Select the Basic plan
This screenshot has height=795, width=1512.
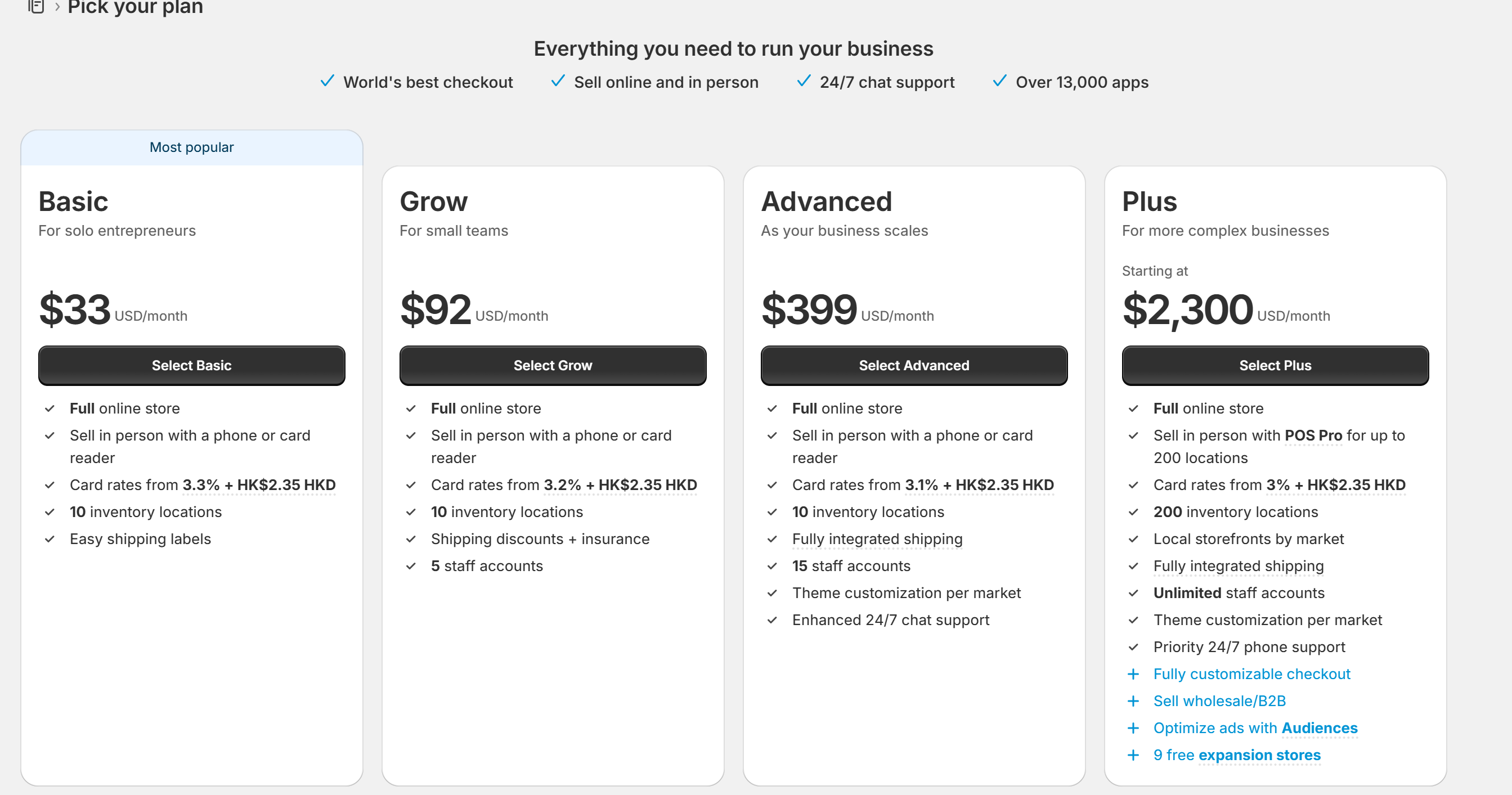tap(191, 366)
